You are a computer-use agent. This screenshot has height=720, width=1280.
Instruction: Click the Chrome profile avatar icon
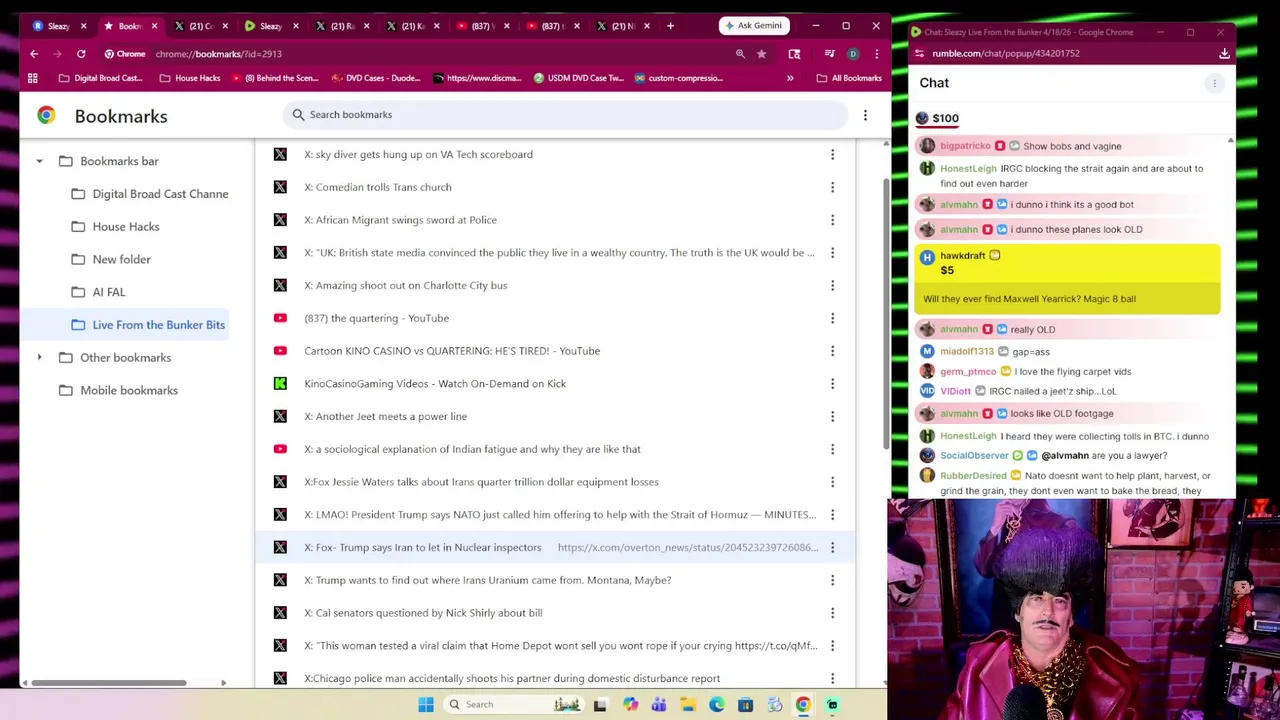[852, 54]
